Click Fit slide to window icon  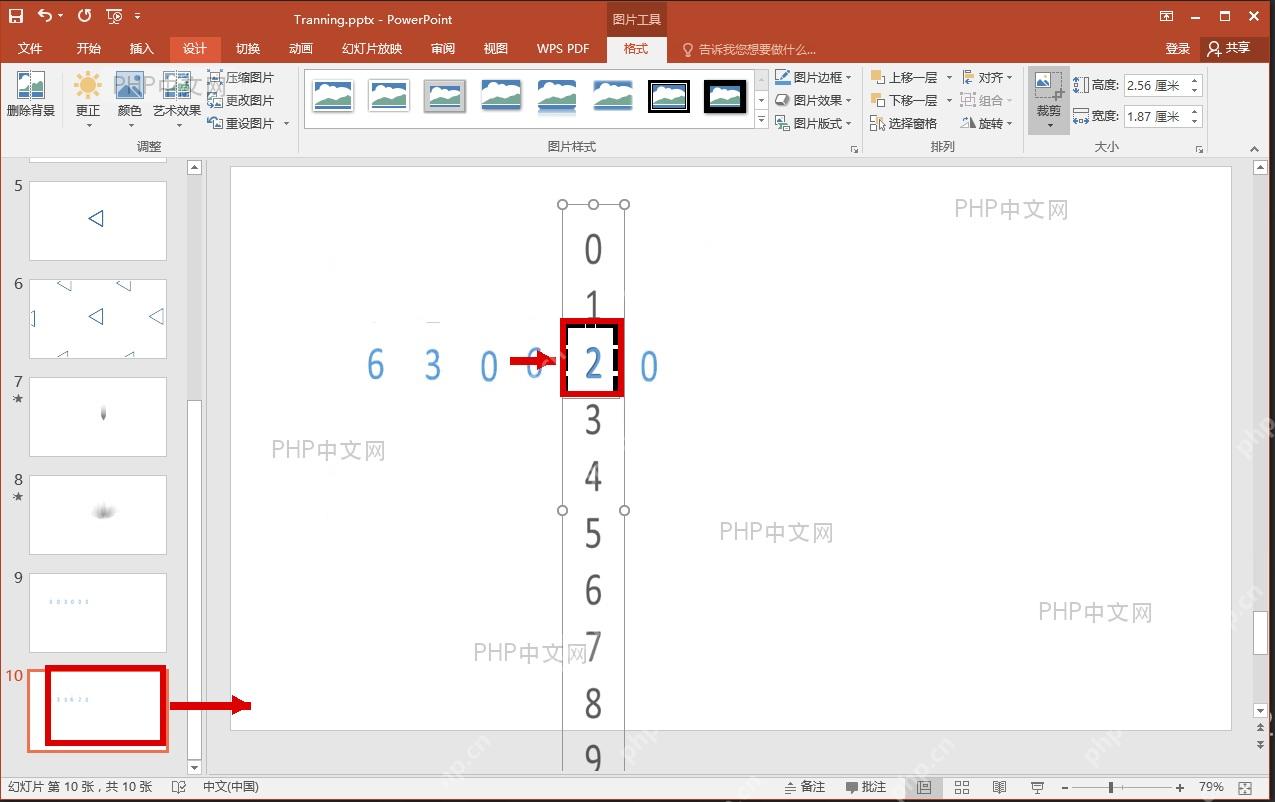(1245, 788)
